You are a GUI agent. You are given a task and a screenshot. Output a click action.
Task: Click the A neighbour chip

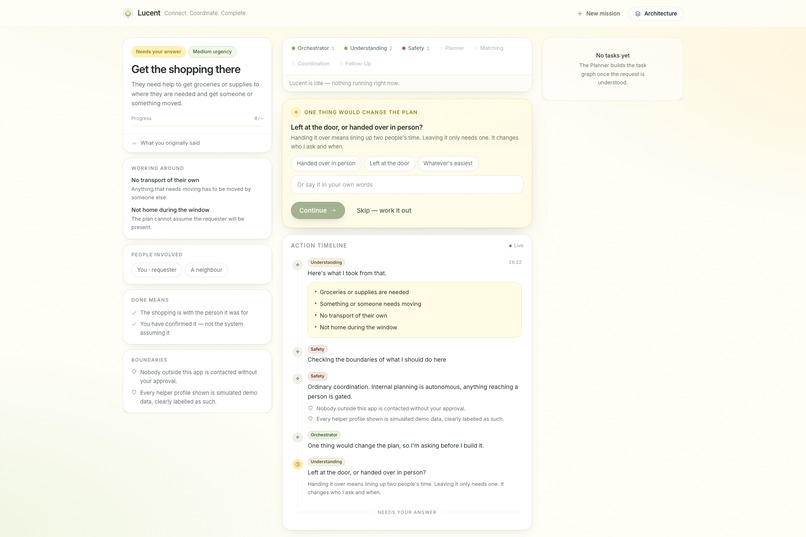tap(206, 270)
